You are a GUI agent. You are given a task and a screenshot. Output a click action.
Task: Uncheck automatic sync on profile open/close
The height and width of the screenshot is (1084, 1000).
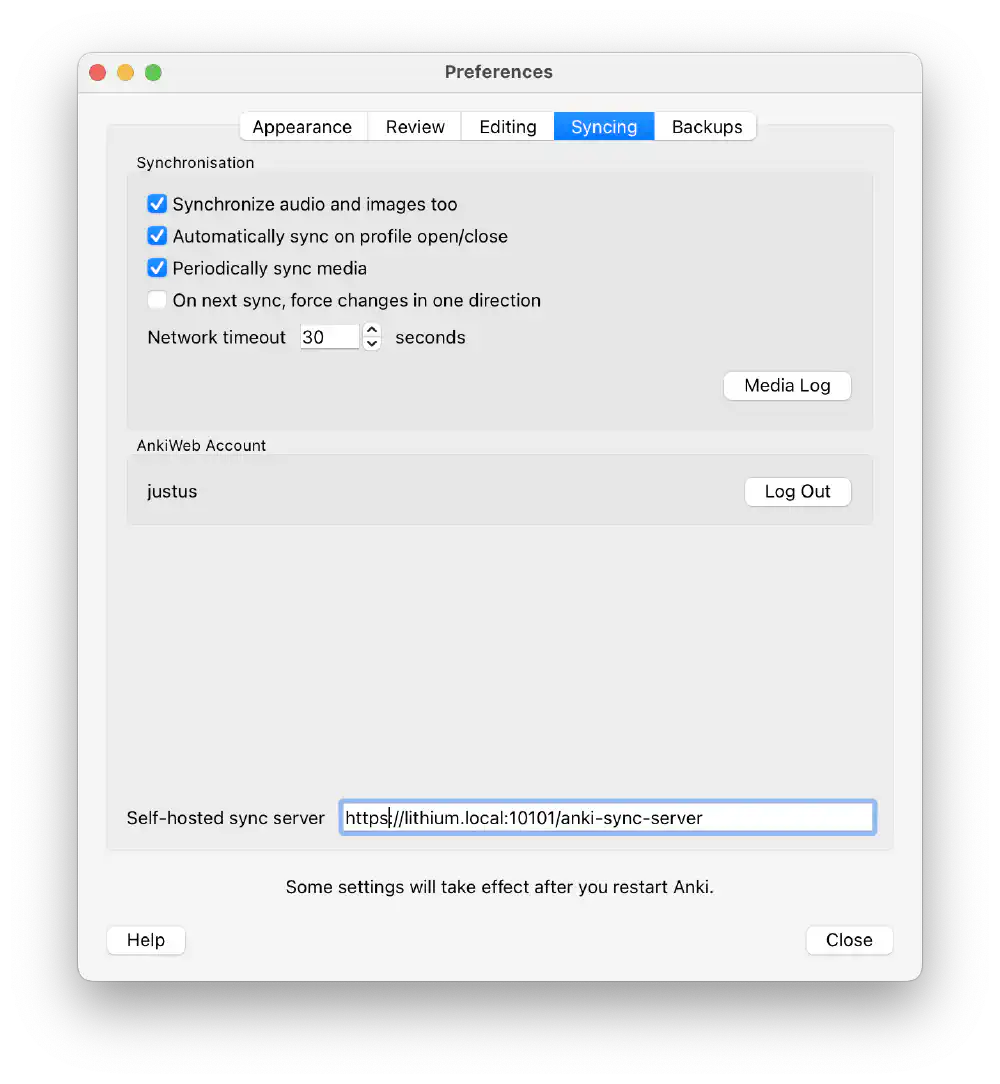point(157,236)
